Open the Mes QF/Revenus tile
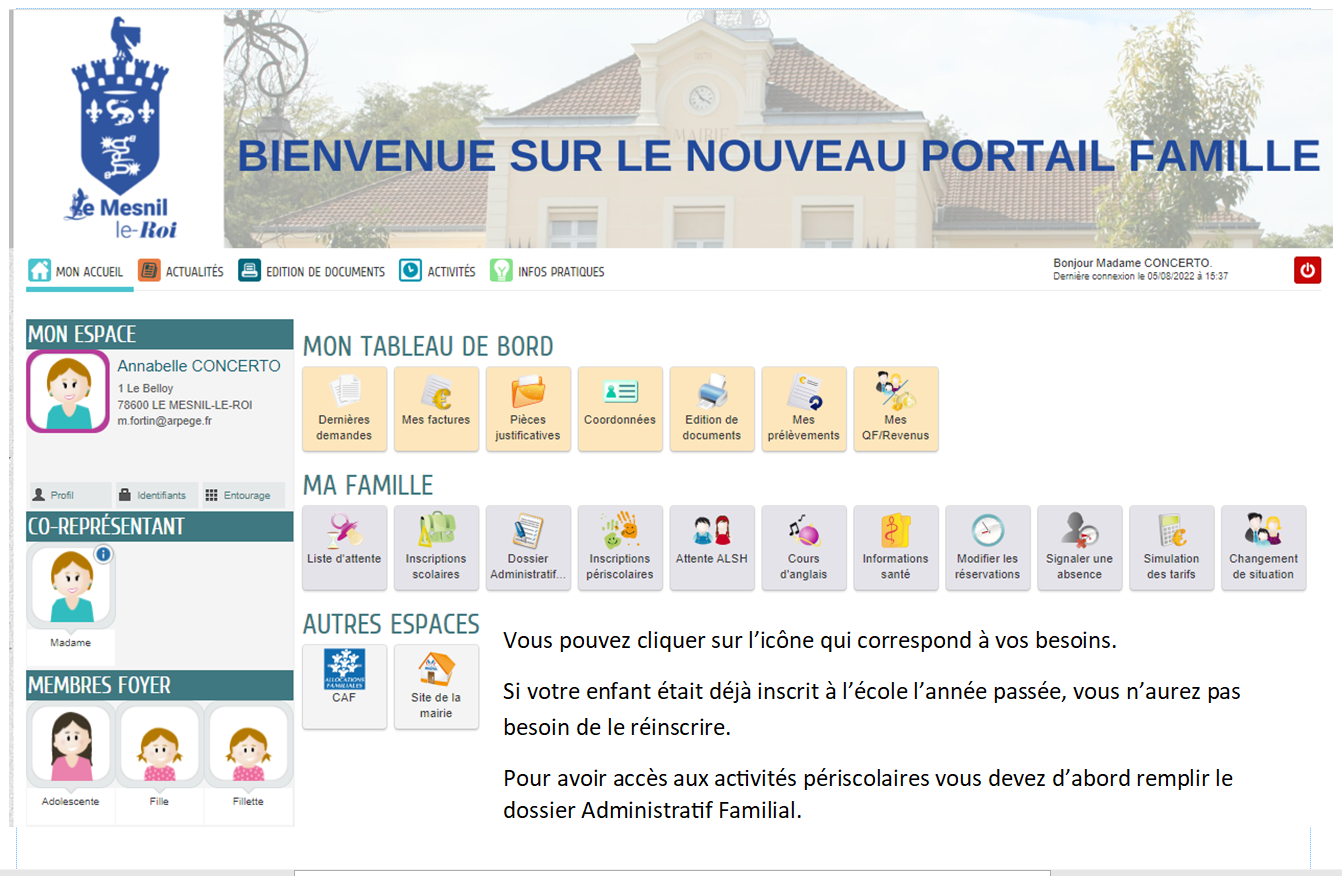The width and height of the screenshot is (1342, 876). (896, 408)
